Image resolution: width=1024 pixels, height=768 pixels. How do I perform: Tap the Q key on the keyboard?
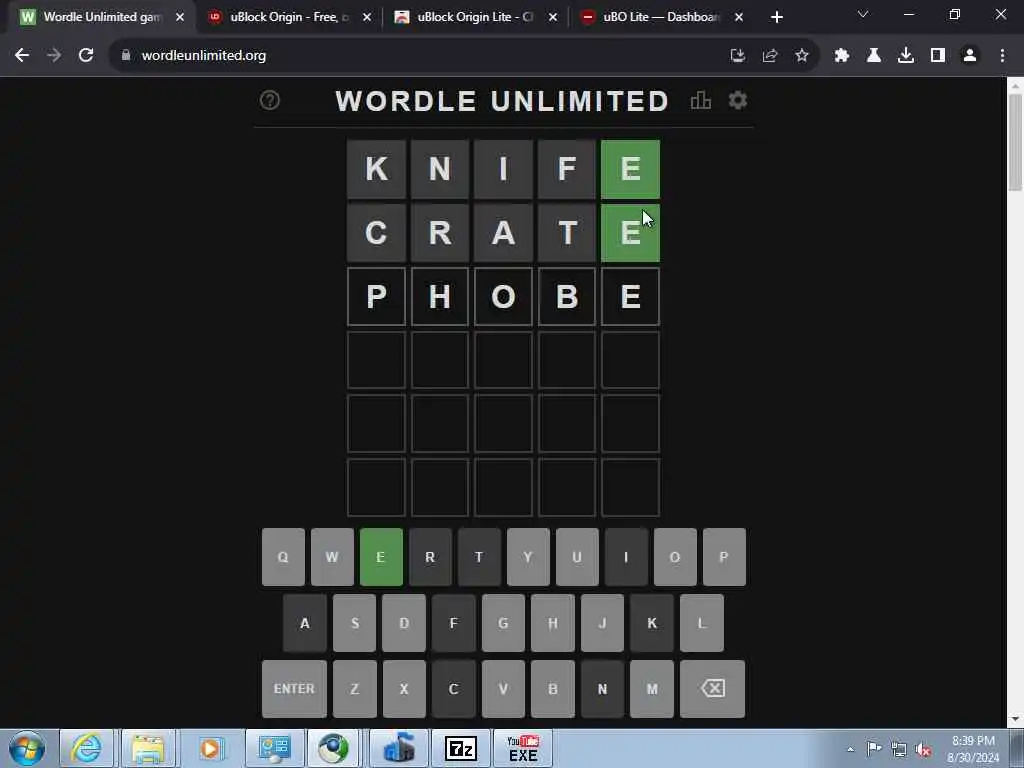[x=283, y=557]
